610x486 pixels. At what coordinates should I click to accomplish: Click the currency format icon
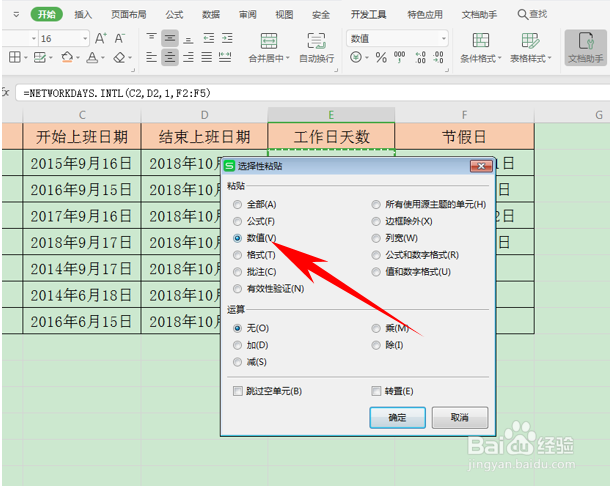[356, 58]
